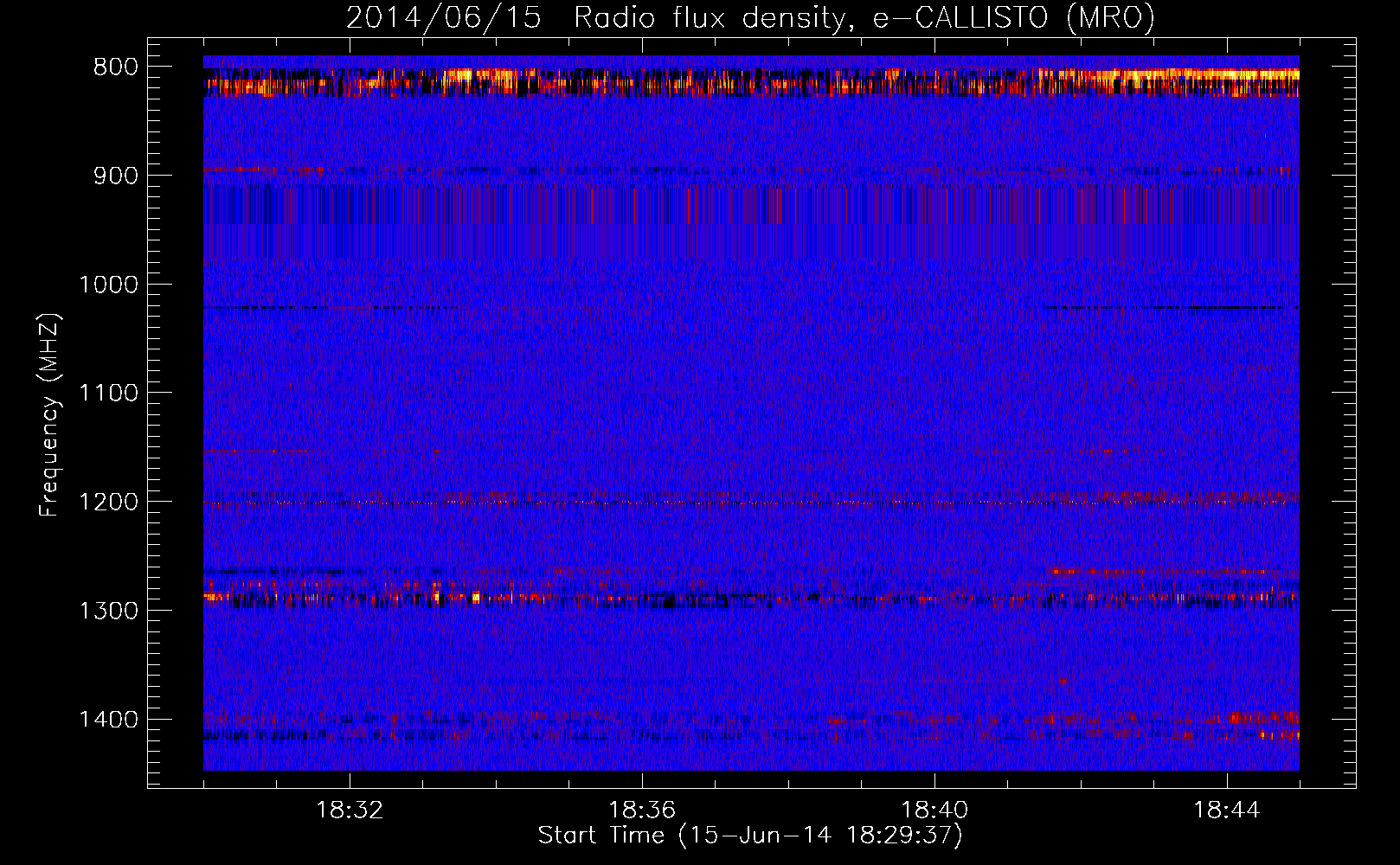
Task: Select the '1000' frequency axis label
Action: tap(108, 285)
